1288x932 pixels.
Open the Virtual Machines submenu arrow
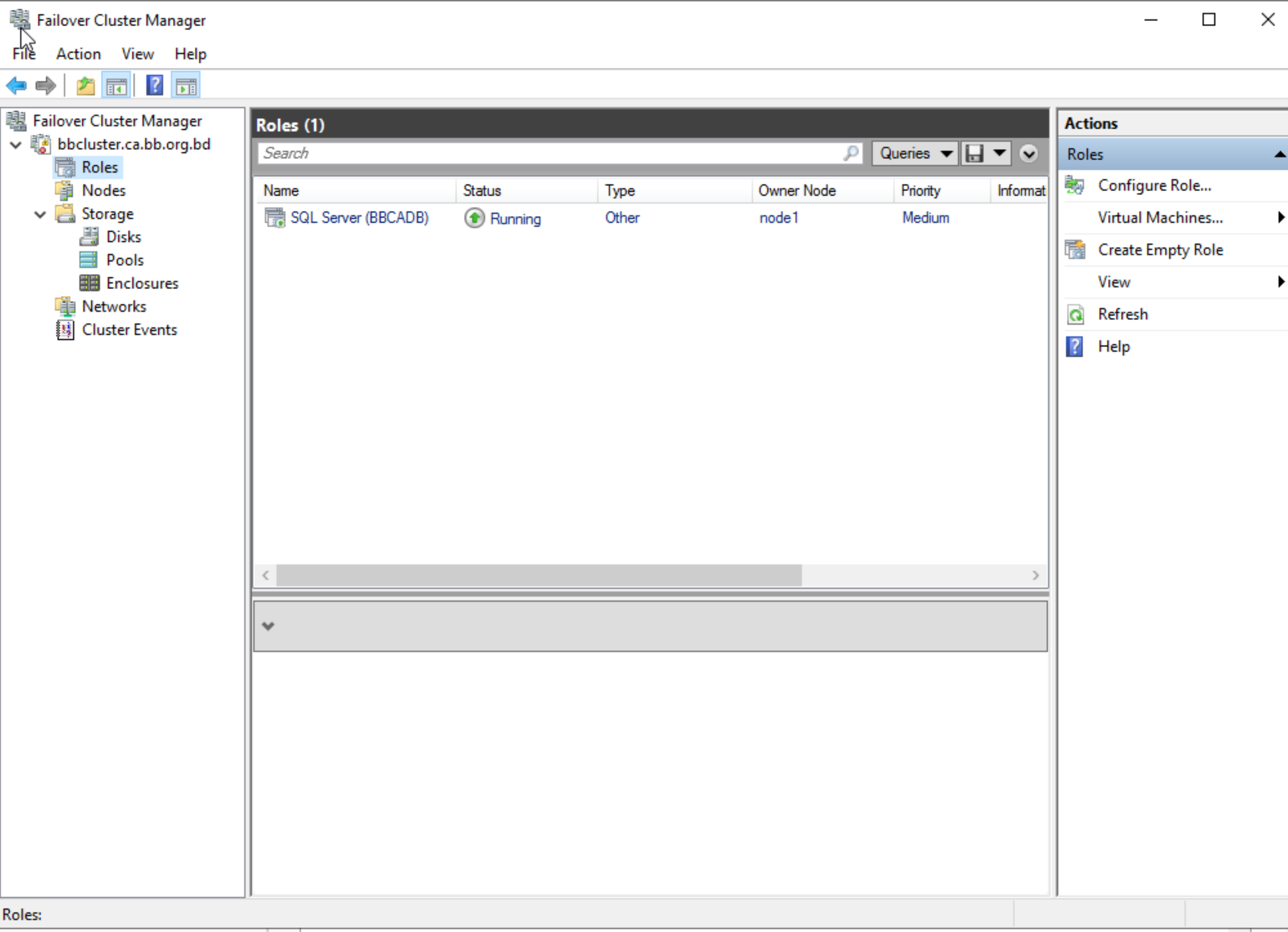(x=1281, y=217)
